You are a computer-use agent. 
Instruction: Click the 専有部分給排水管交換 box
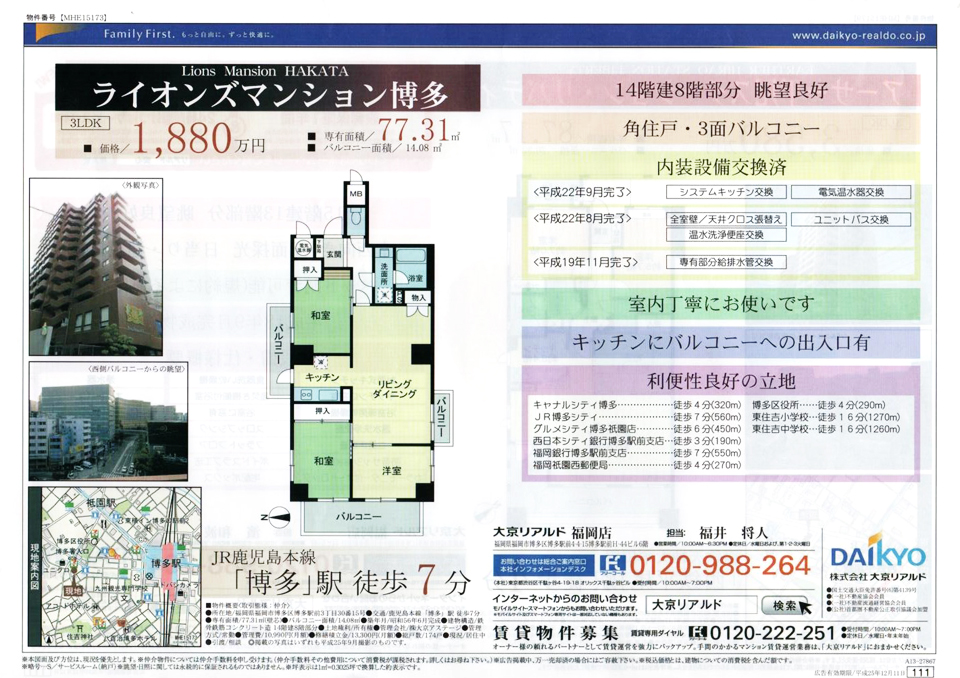(726, 262)
